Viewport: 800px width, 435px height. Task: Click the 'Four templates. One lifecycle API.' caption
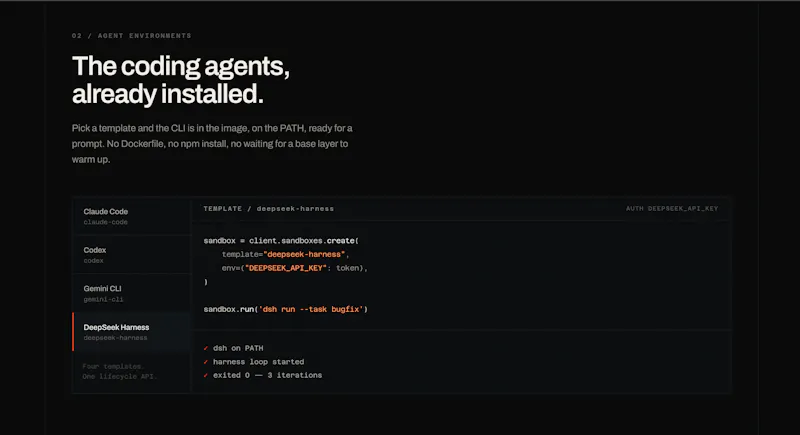coord(119,371)
